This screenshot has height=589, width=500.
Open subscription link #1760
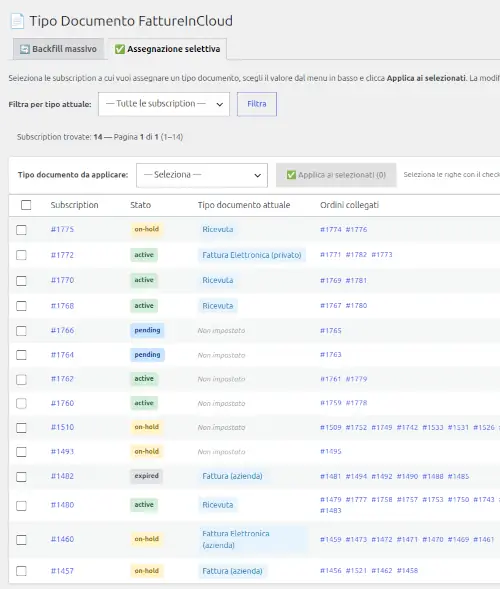(62, 403)
